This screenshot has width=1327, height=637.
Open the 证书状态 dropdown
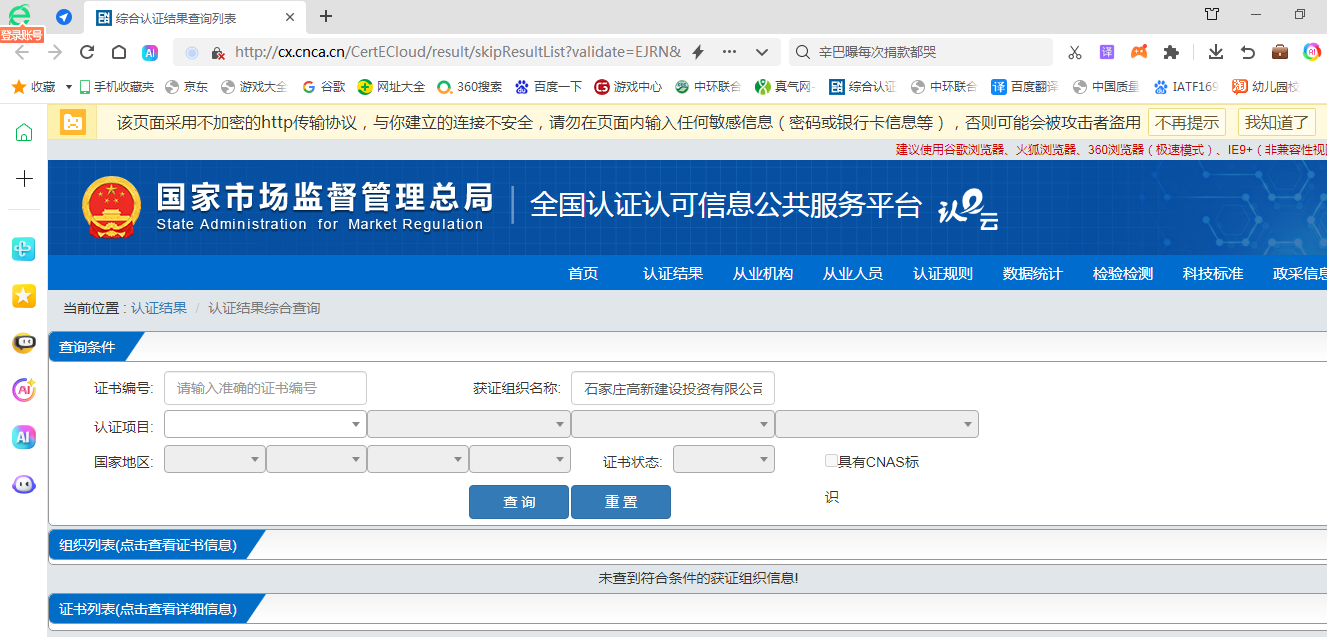click(724, 459)
